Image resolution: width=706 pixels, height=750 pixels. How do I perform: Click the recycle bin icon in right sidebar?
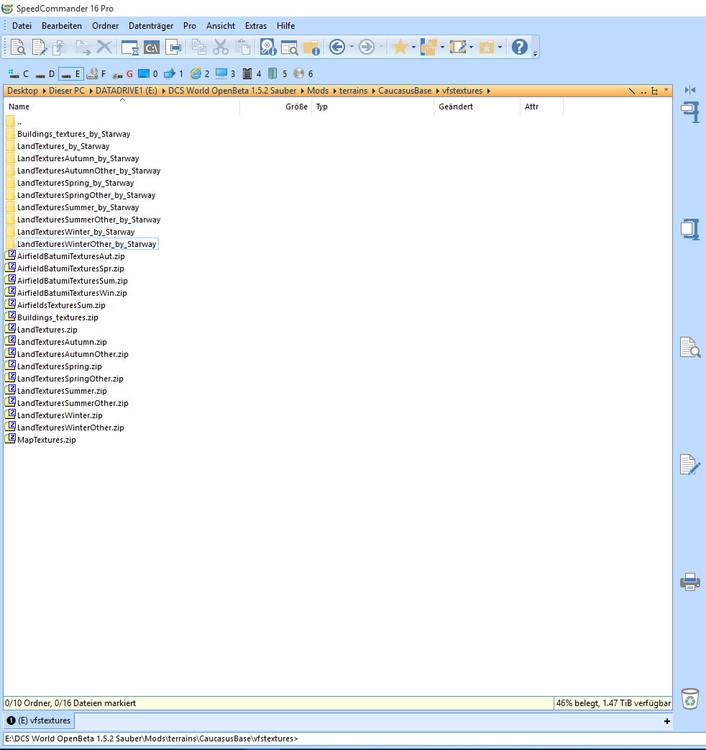[690, 699]
